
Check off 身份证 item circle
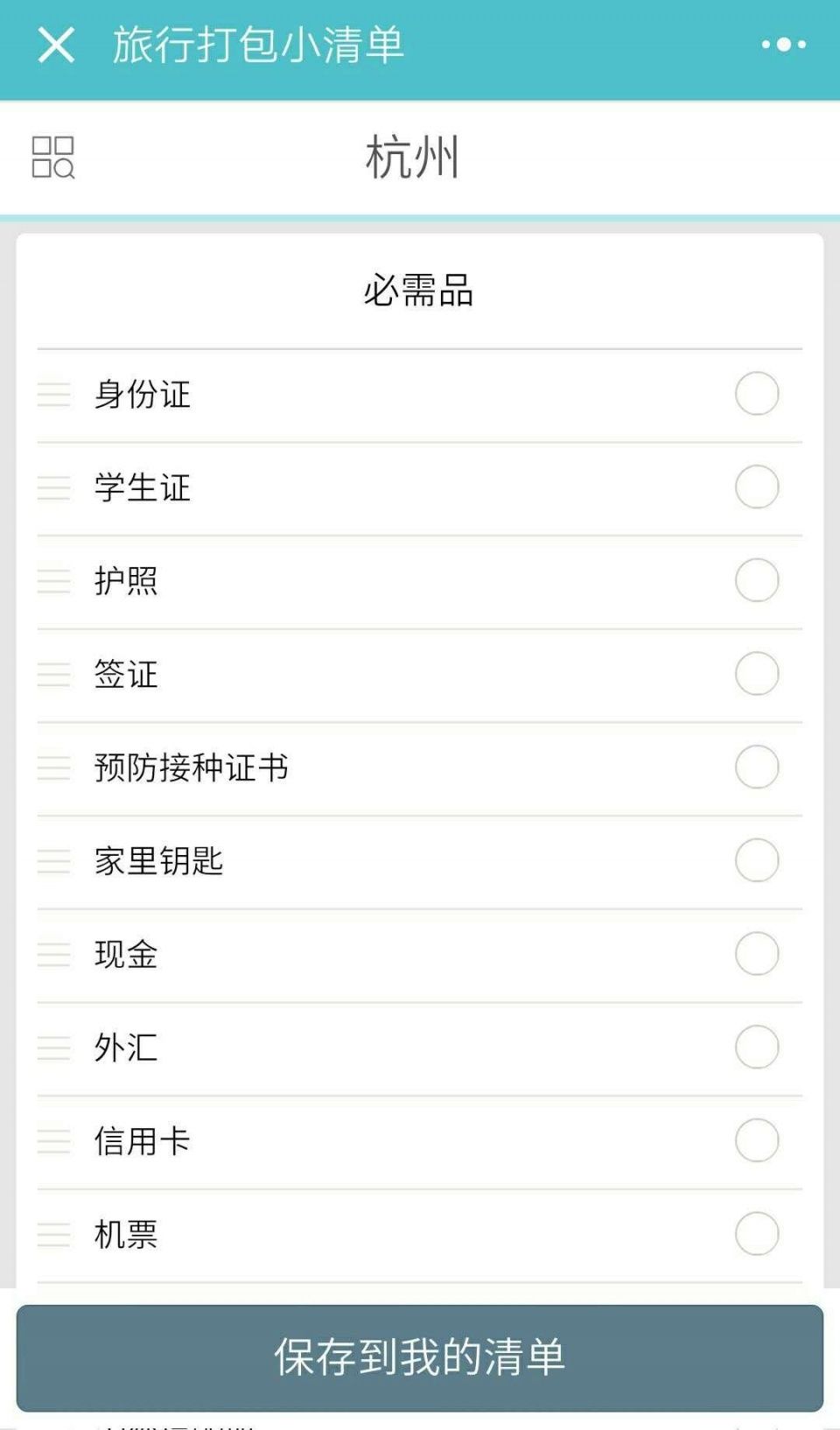757,394
